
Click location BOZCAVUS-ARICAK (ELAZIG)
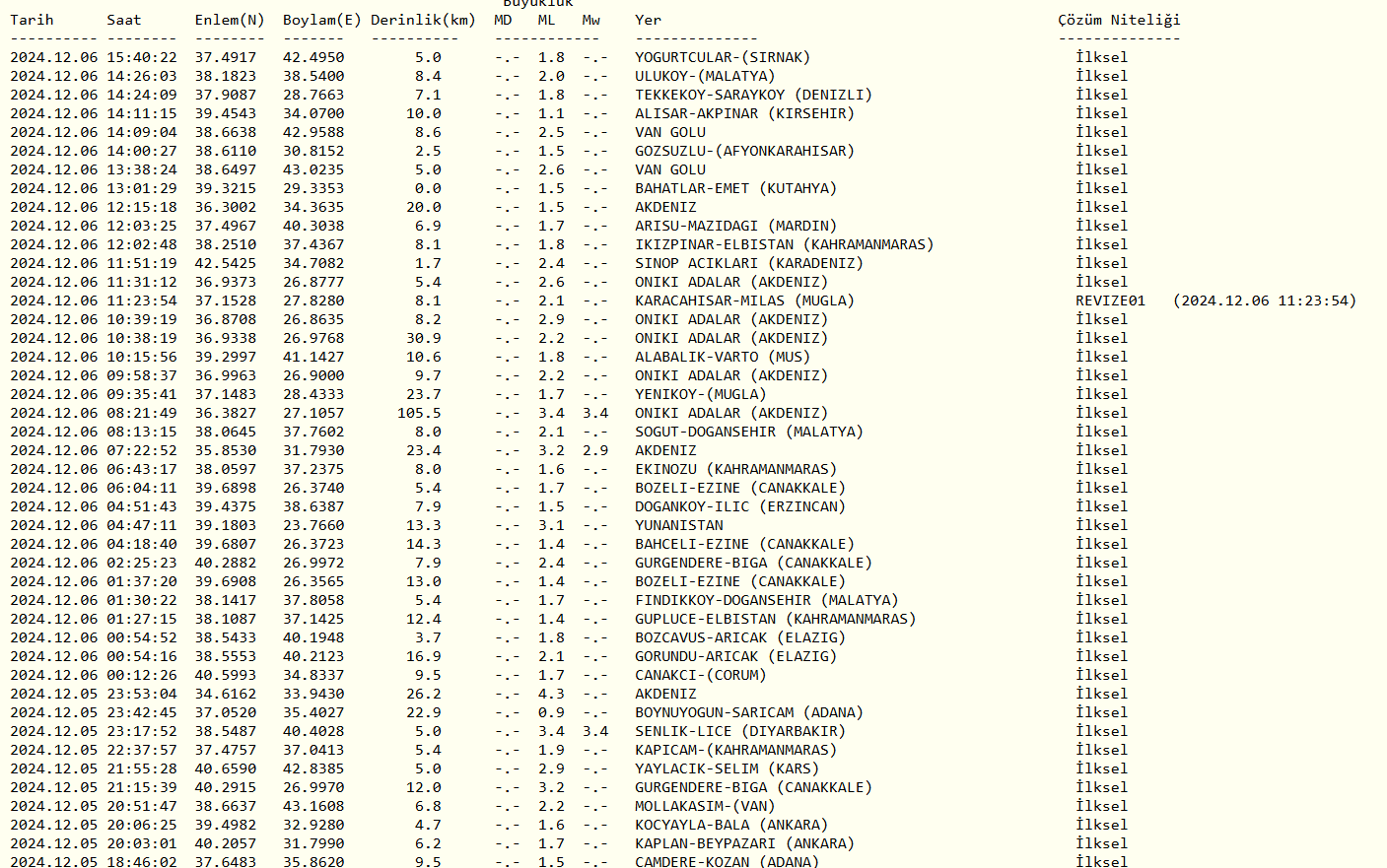click(x=740, y=637)
